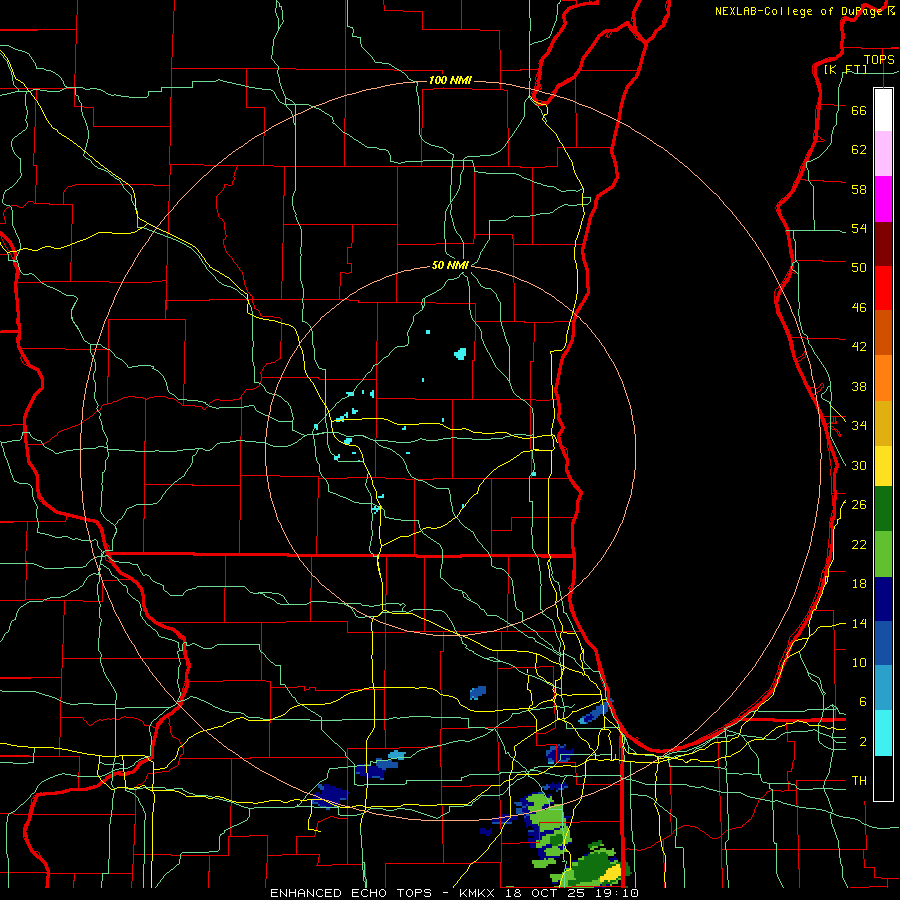
Task: Click the K FT units label
Action: click(x=845, y=69)
